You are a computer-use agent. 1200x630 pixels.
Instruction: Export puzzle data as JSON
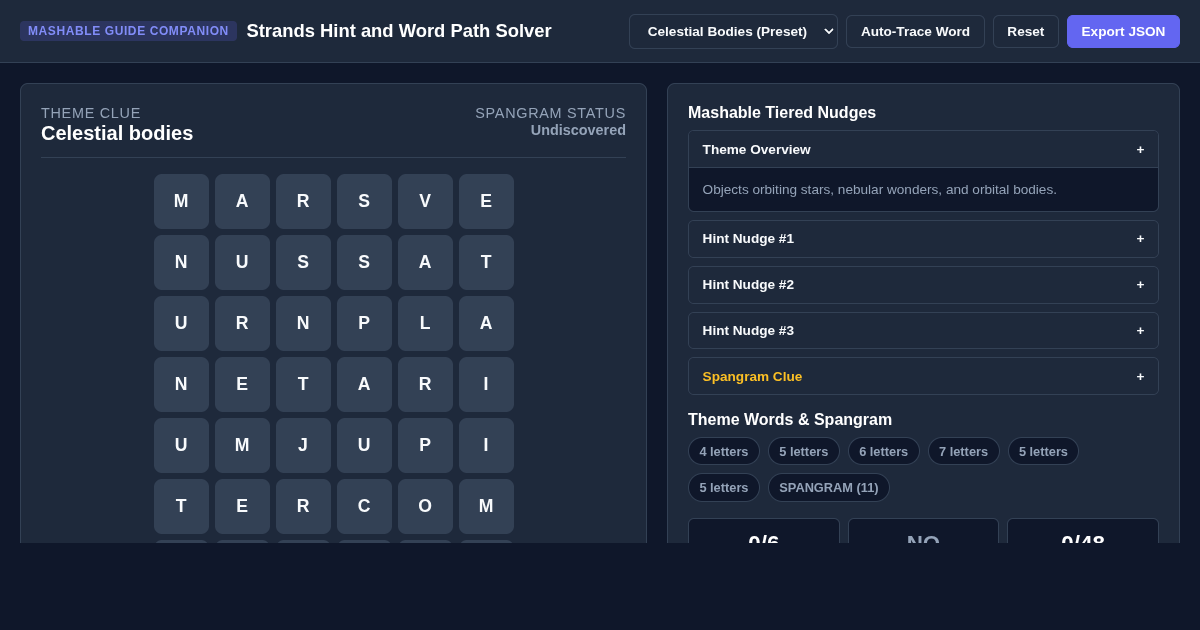(x=1123, y=31)
